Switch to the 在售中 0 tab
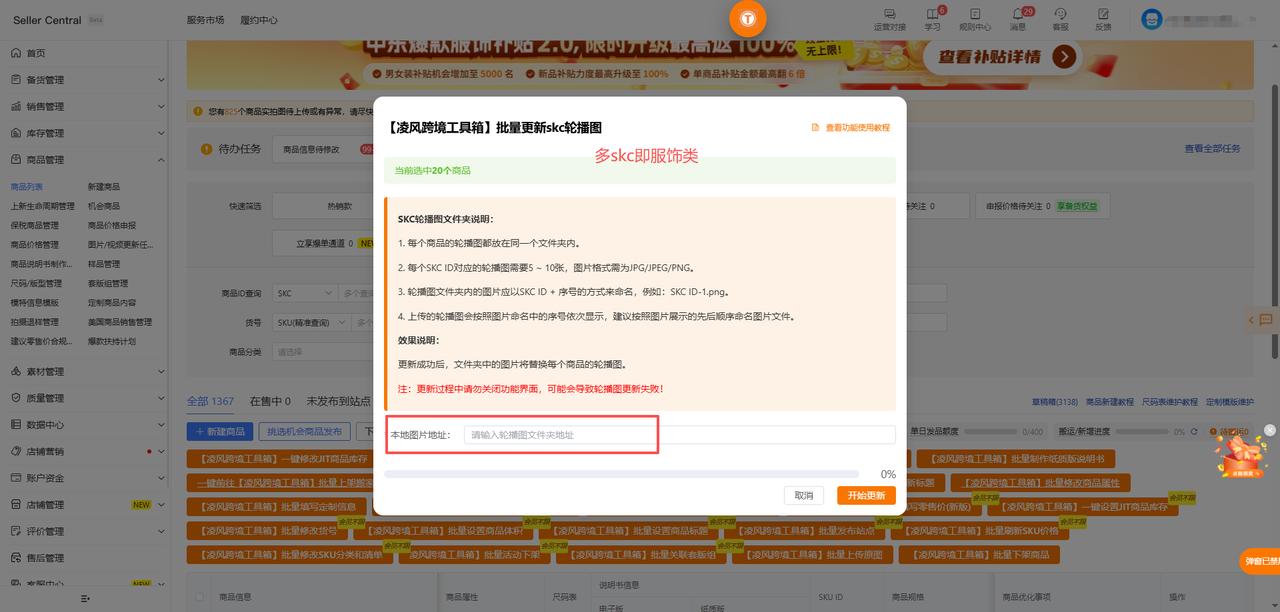 tap(270, 401)
